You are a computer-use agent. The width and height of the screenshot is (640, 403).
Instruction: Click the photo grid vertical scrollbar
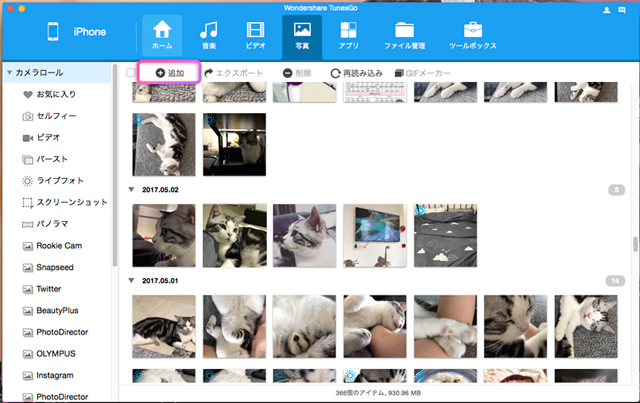(635, 244)
